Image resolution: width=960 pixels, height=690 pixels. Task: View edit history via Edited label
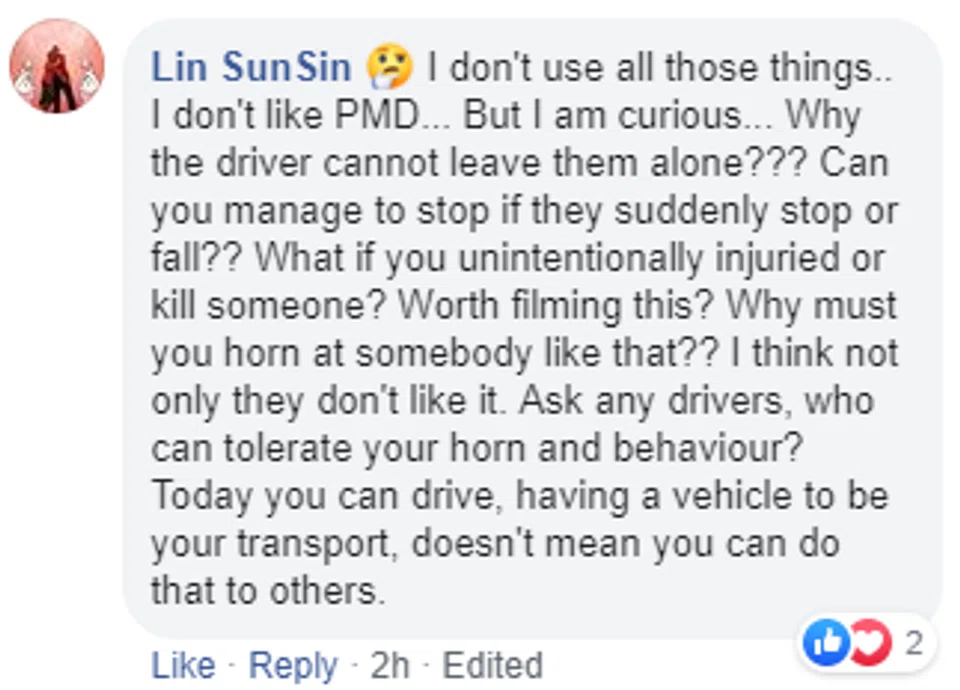pos(492,665)
